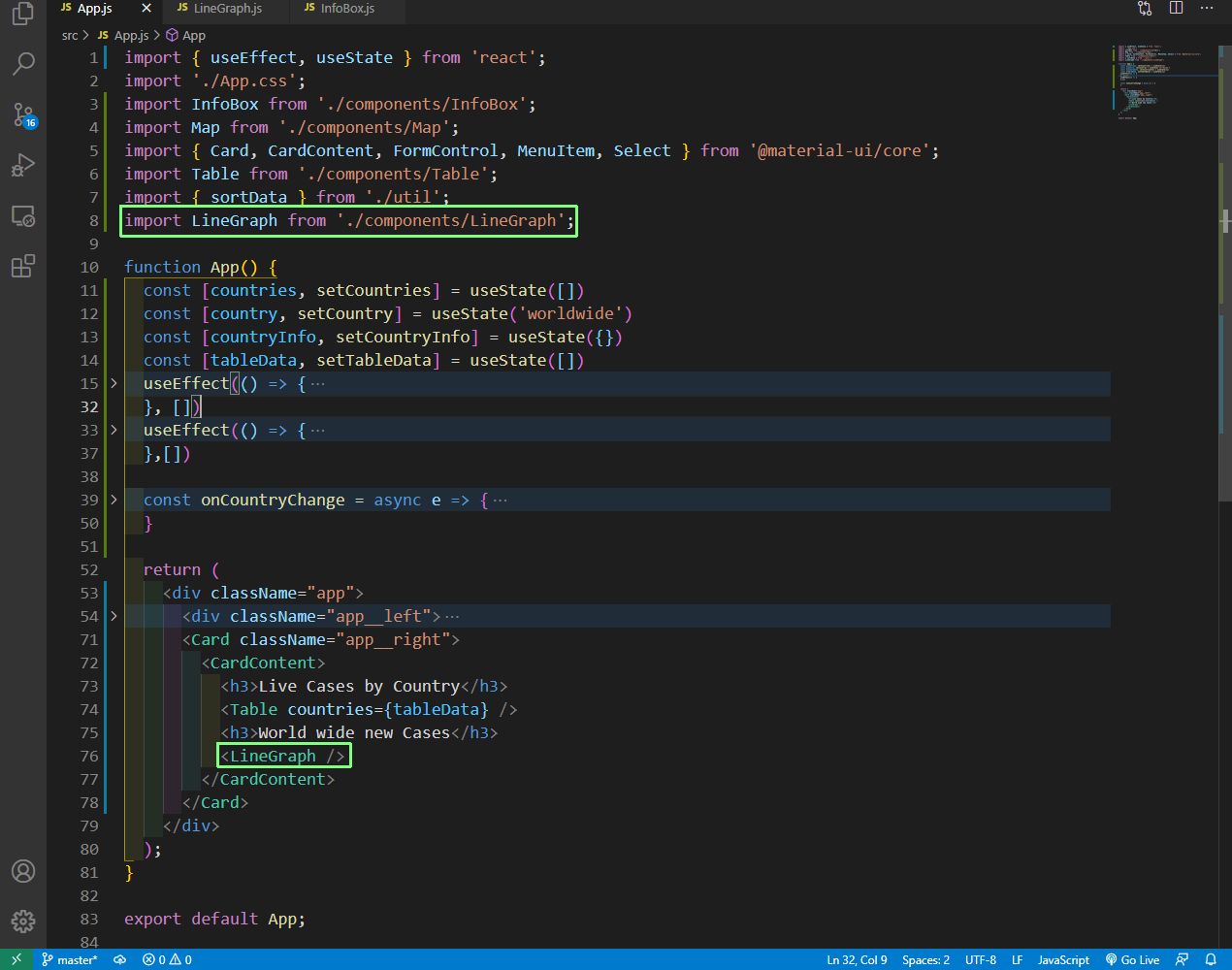This screenshot has width=1232, height=970.
Task: Open the Explorer view in activity bar
Action: coord(22,15)
